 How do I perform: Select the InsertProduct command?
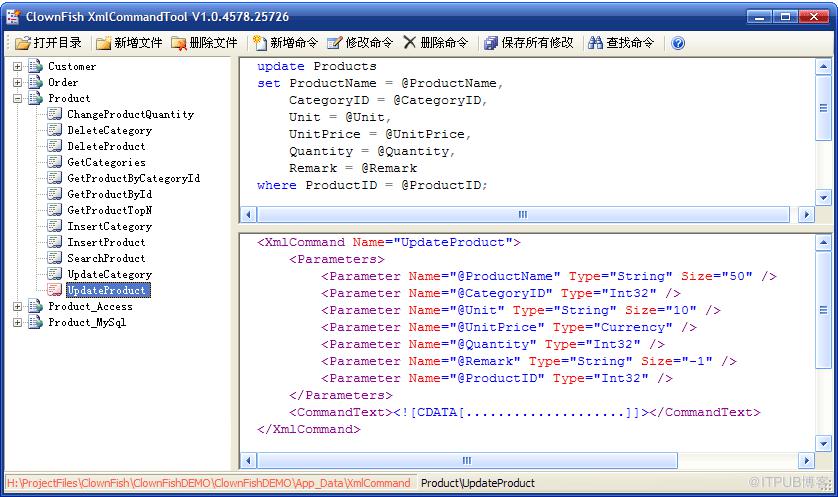click(106, 243)
